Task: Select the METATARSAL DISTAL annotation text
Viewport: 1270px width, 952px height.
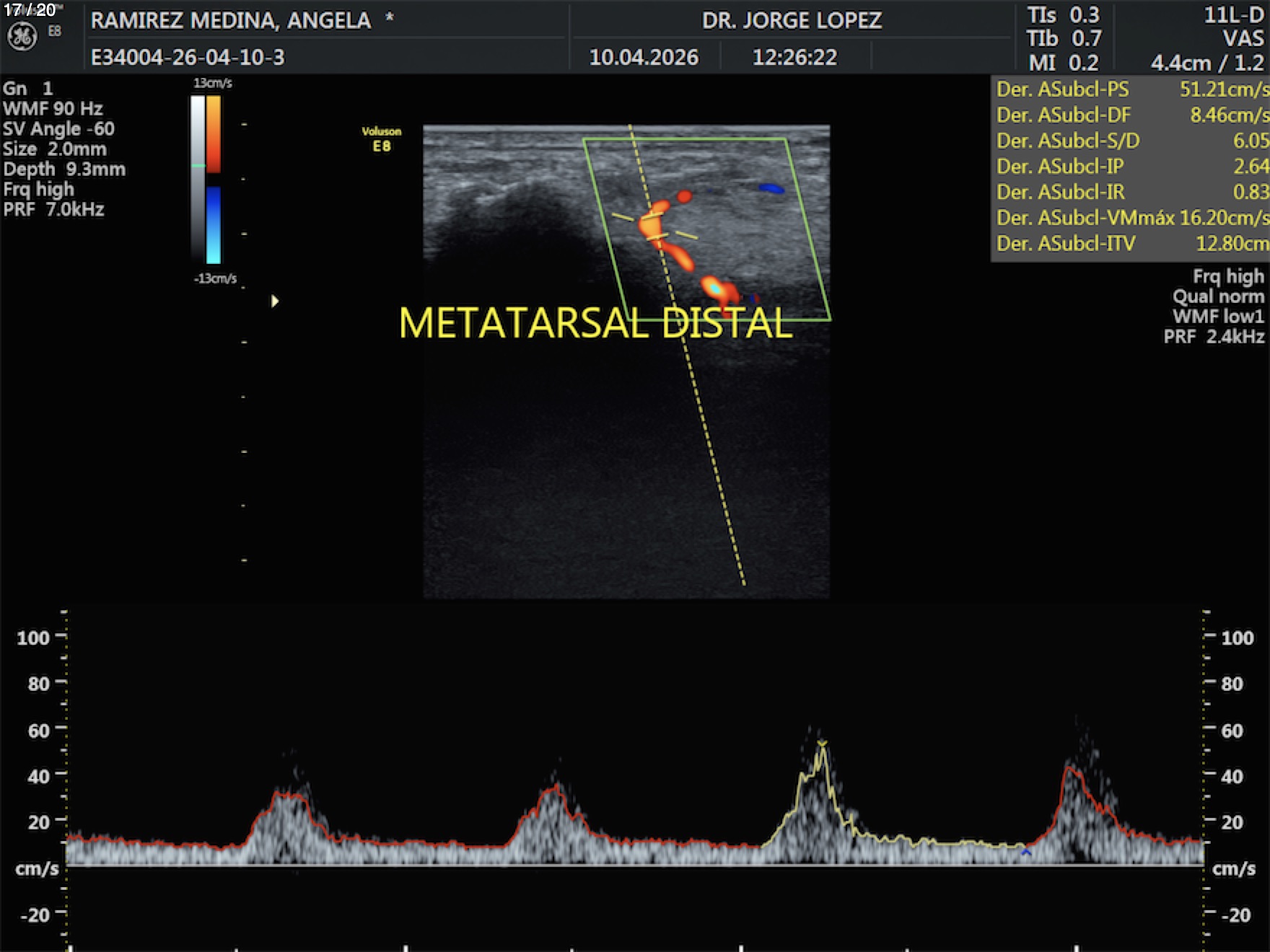Action: (x=595, y=323)
